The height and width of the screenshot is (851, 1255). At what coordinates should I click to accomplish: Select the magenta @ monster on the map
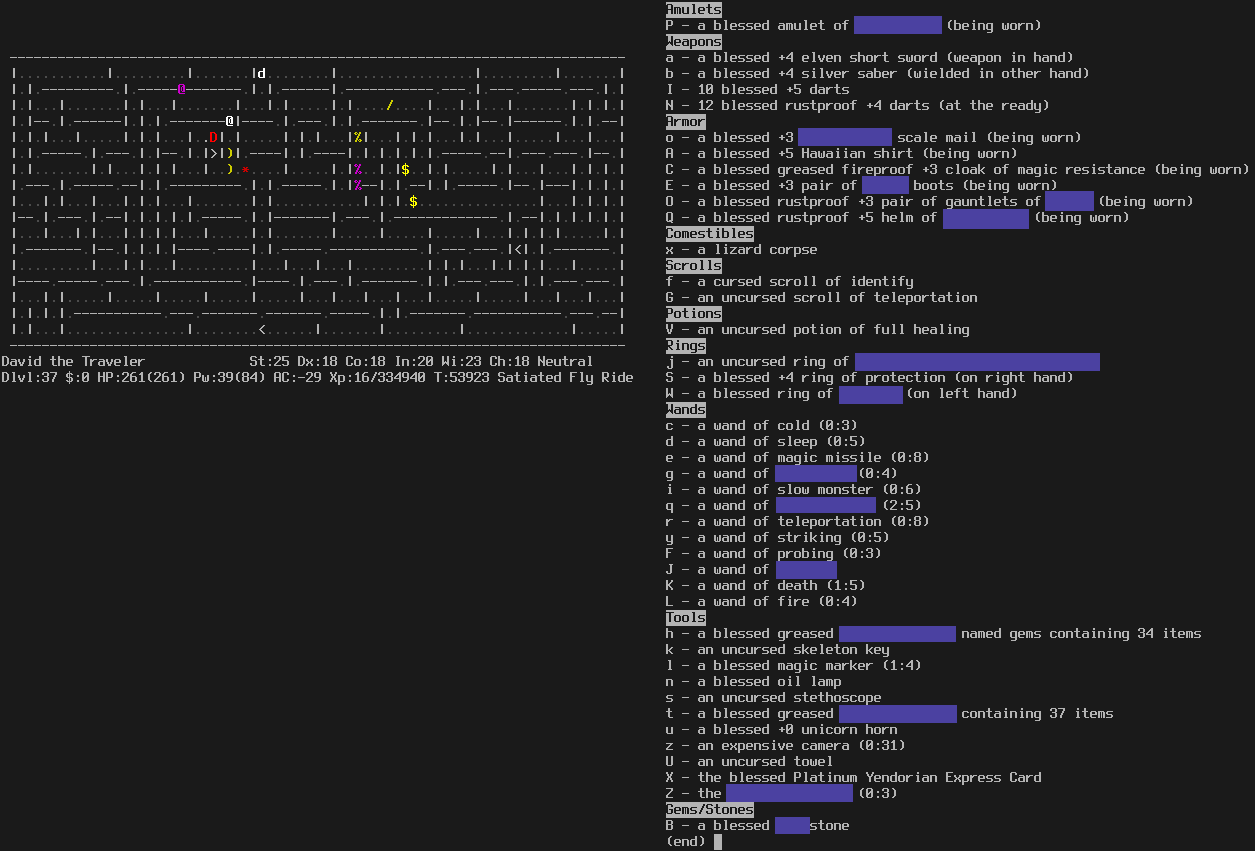[181, 89]
